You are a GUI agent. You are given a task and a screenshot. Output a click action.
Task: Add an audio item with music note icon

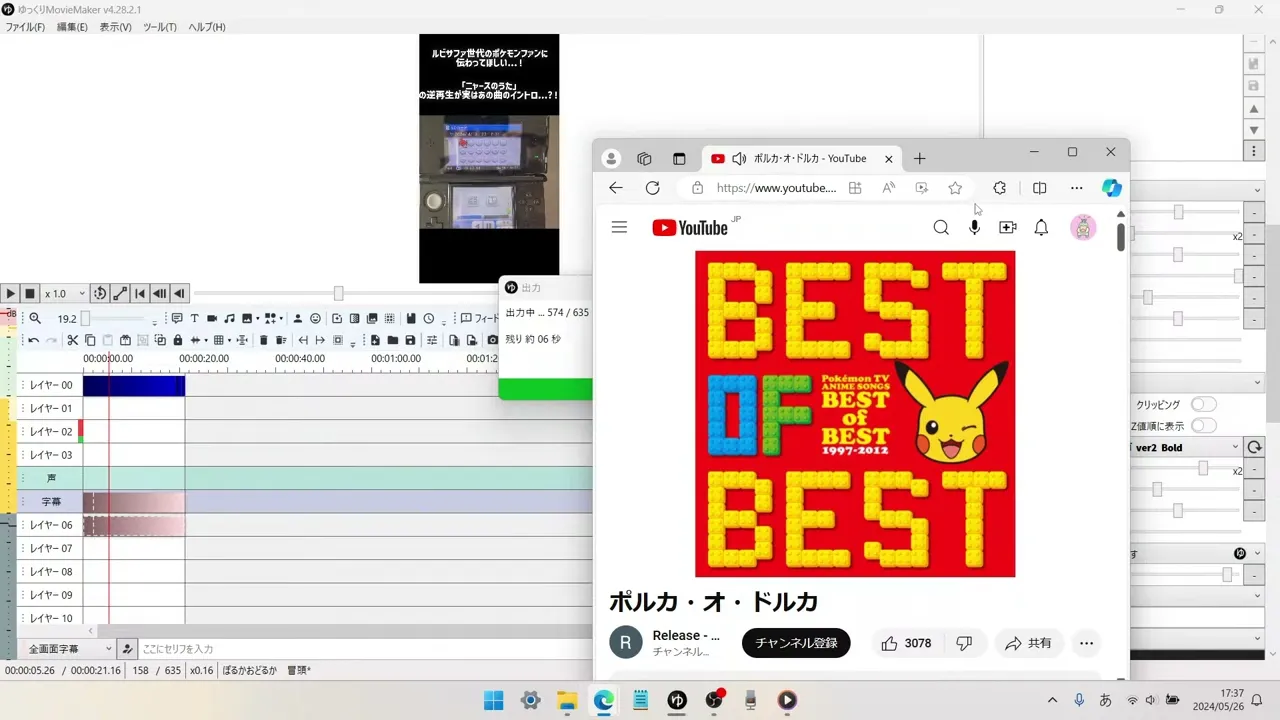(x=229, y=318)
